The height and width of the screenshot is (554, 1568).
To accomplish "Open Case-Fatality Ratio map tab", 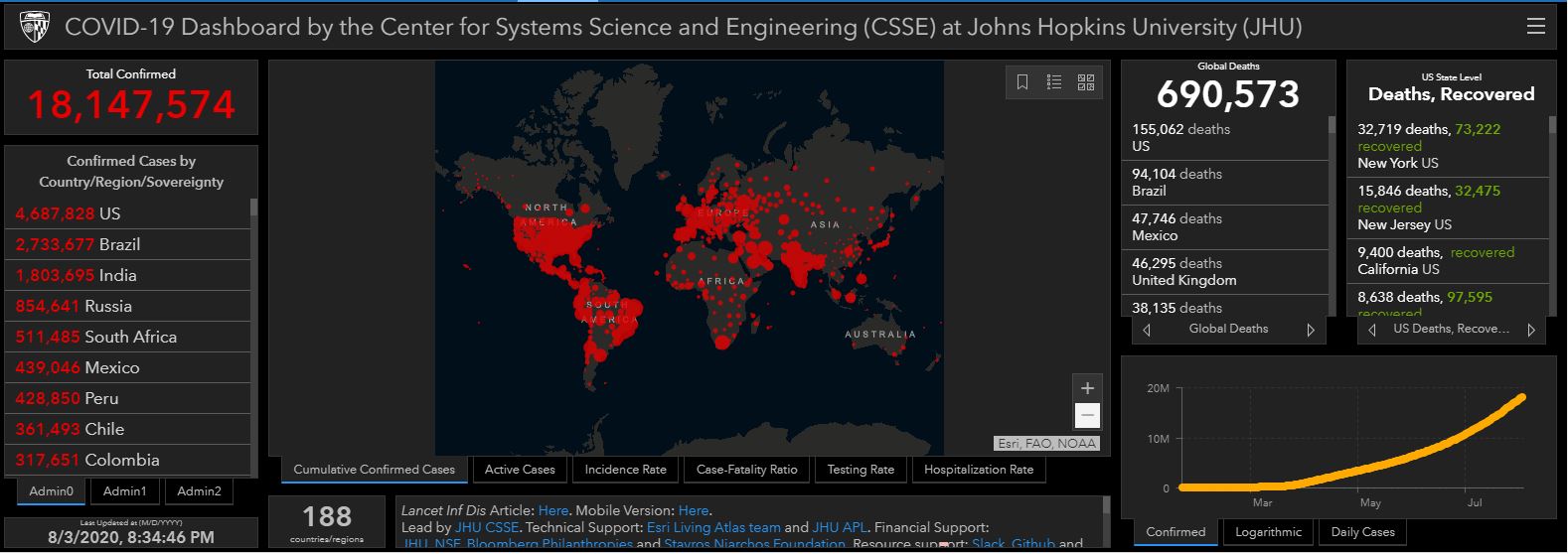I will (x=747, y=470).
